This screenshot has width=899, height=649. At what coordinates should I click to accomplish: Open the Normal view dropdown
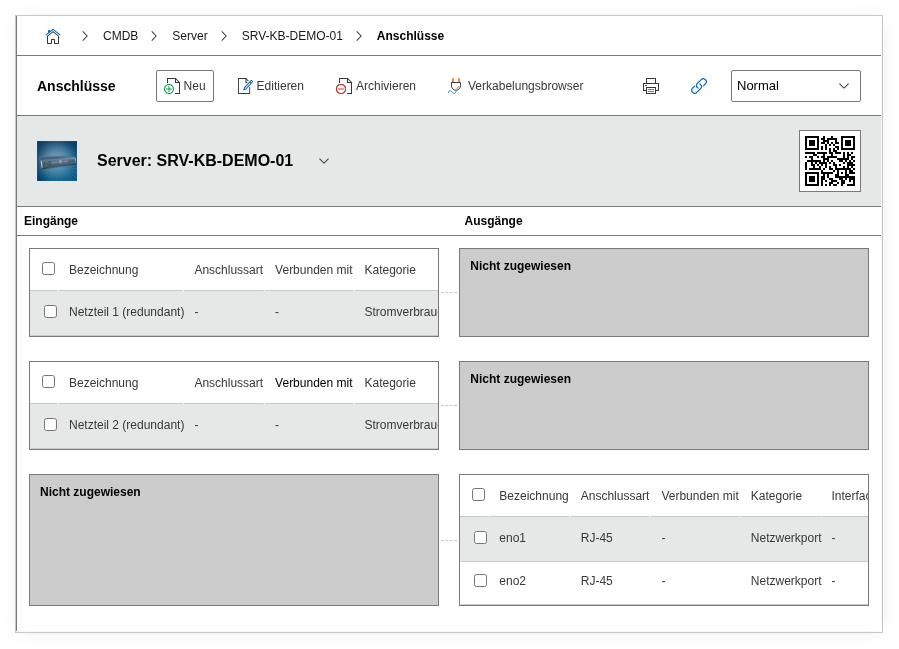[795, 86]
